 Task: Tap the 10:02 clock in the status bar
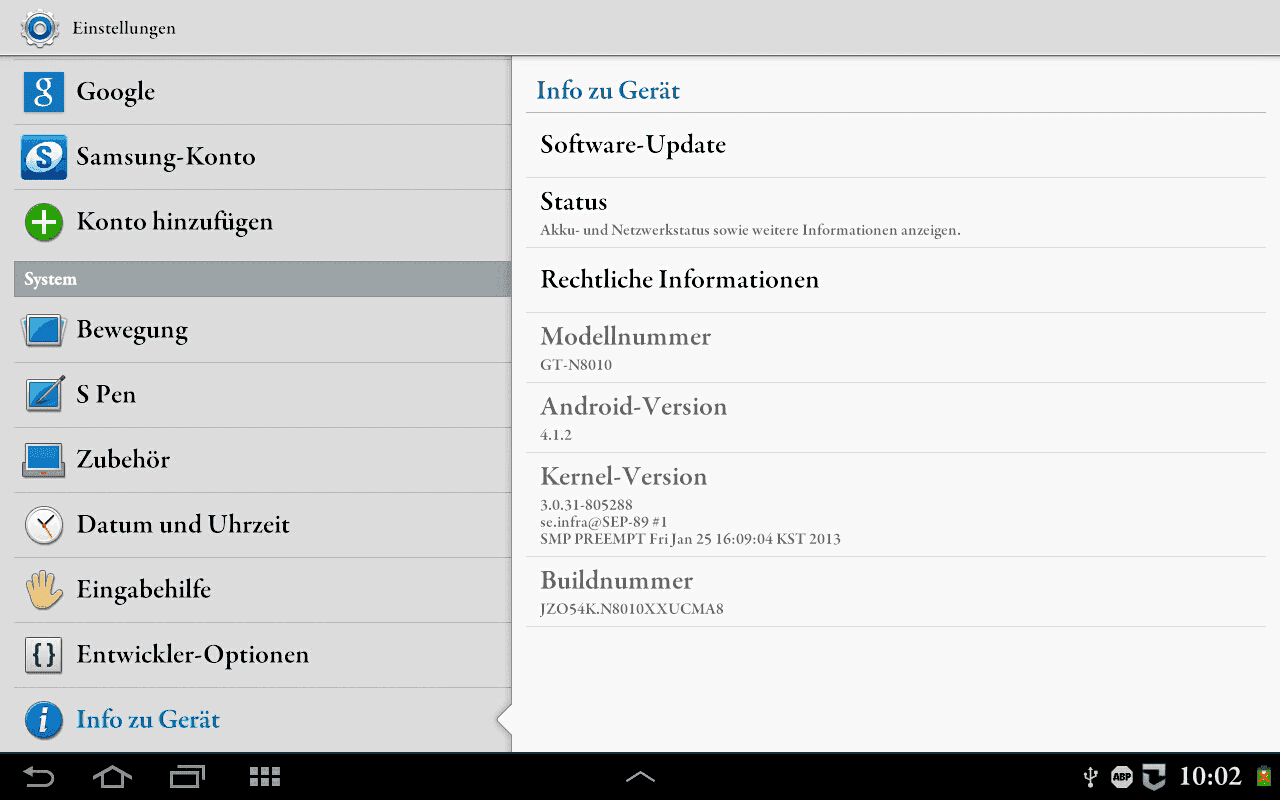pos(1210,777)
